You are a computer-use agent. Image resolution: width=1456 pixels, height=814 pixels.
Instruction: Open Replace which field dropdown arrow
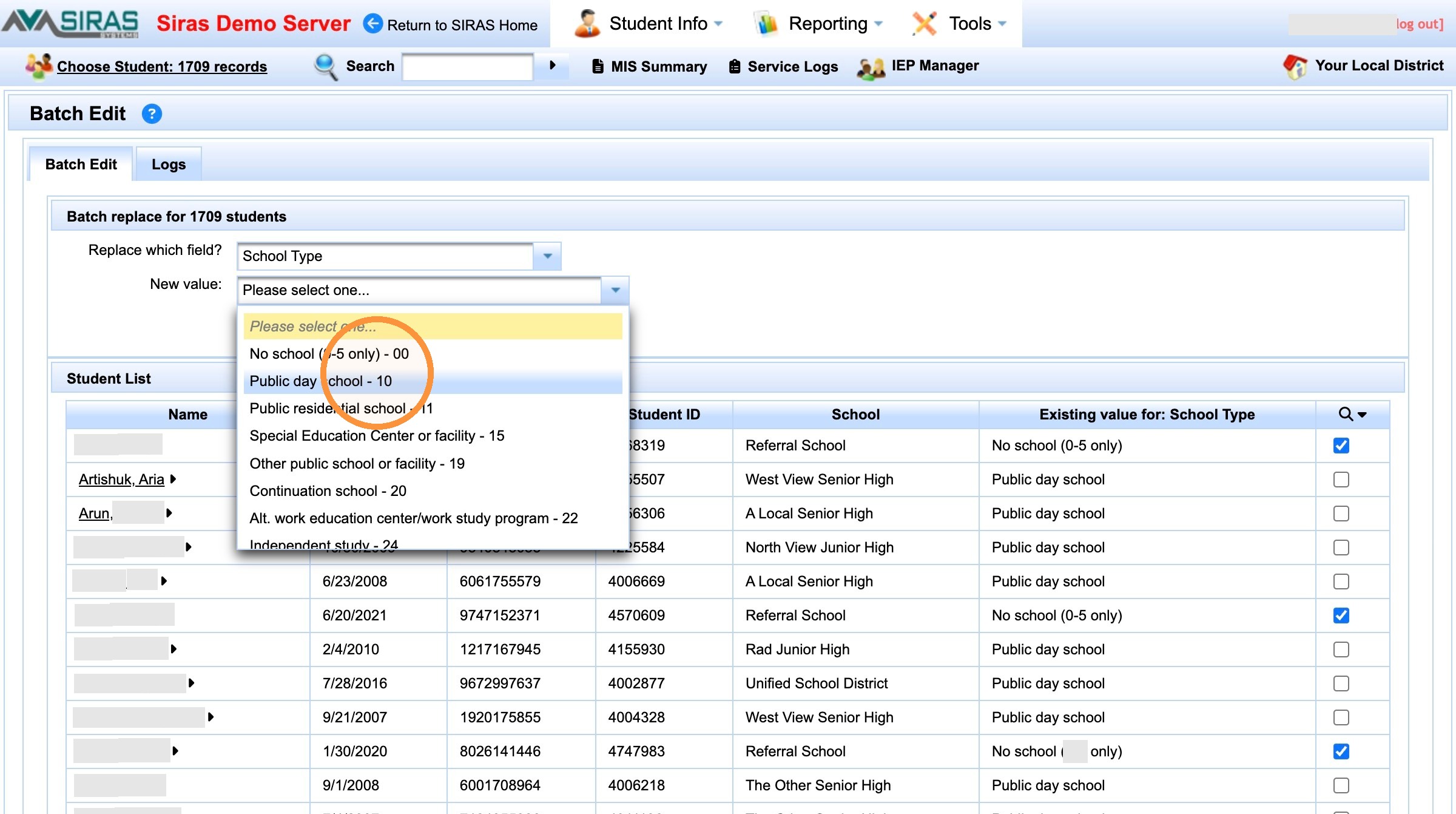[x=547, y=256]
